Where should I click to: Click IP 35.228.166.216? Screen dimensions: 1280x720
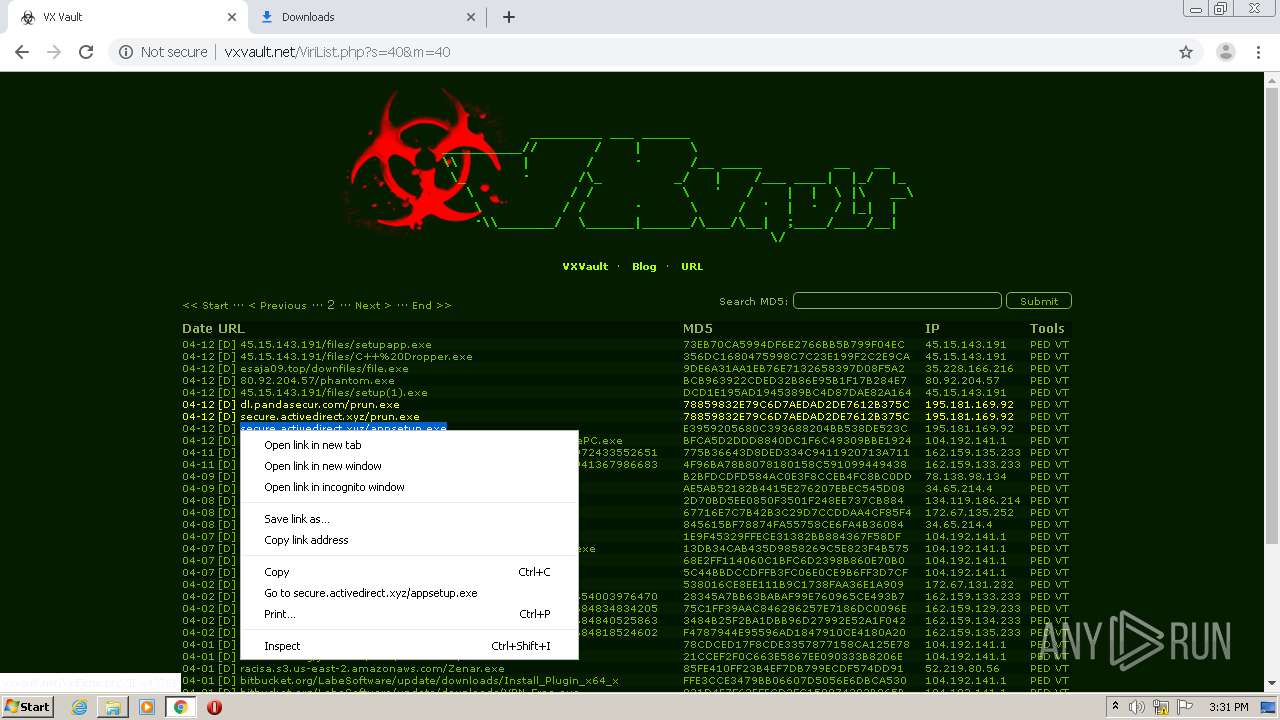[969, 369]
